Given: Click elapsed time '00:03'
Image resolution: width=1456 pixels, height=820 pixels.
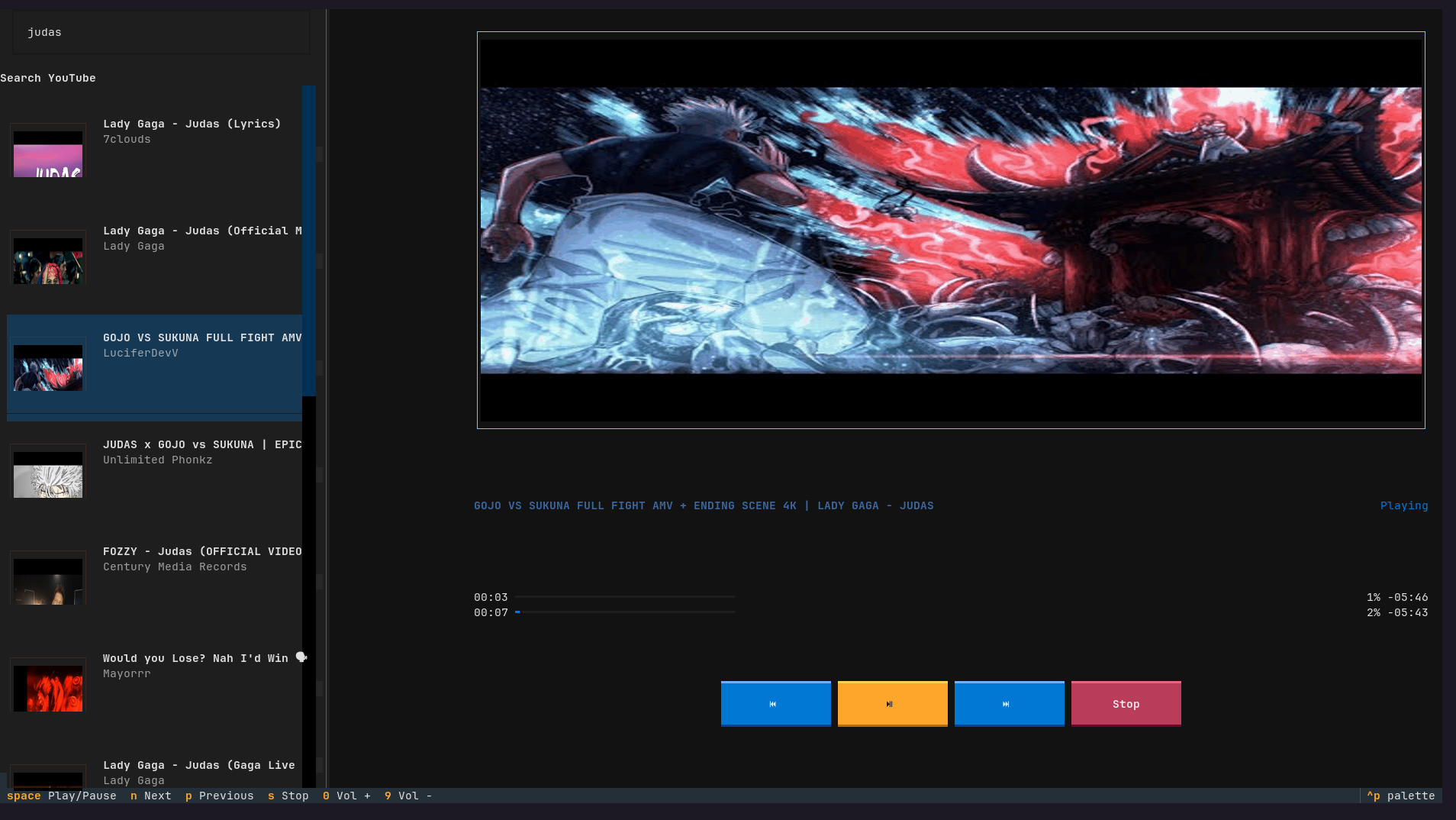Looking at the screenshot, I should click(491, 597).
